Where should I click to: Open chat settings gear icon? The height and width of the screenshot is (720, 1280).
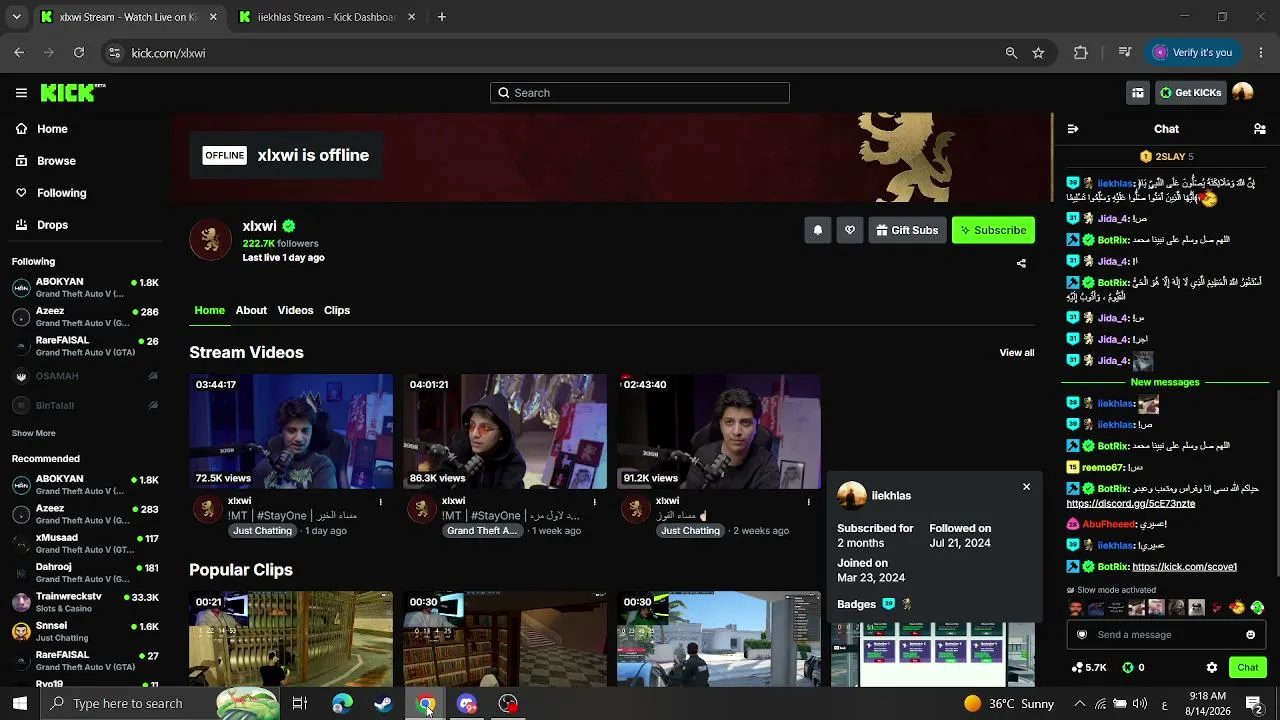point(1212,667)
